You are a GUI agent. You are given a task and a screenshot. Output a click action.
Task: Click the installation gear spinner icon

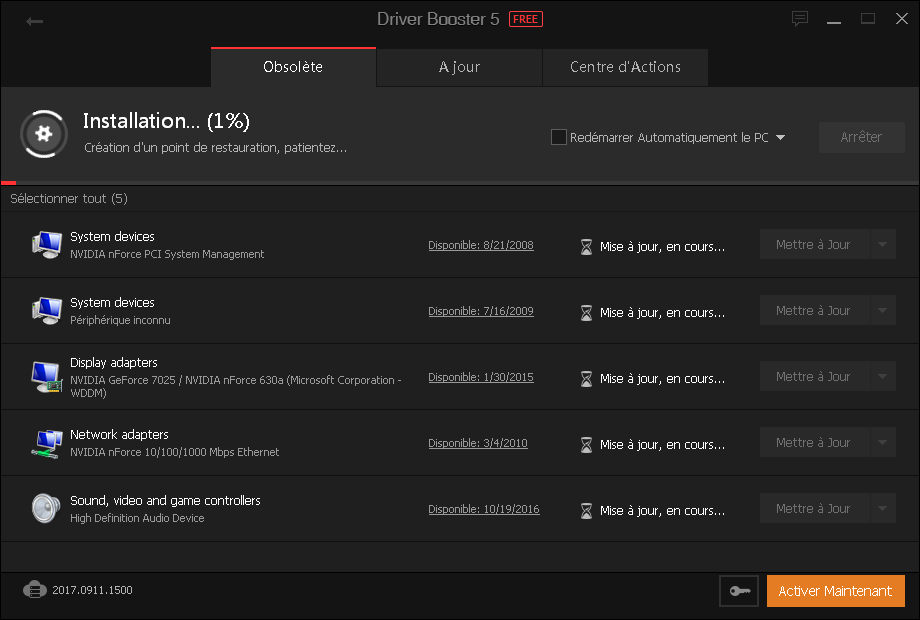coord(44,134)
